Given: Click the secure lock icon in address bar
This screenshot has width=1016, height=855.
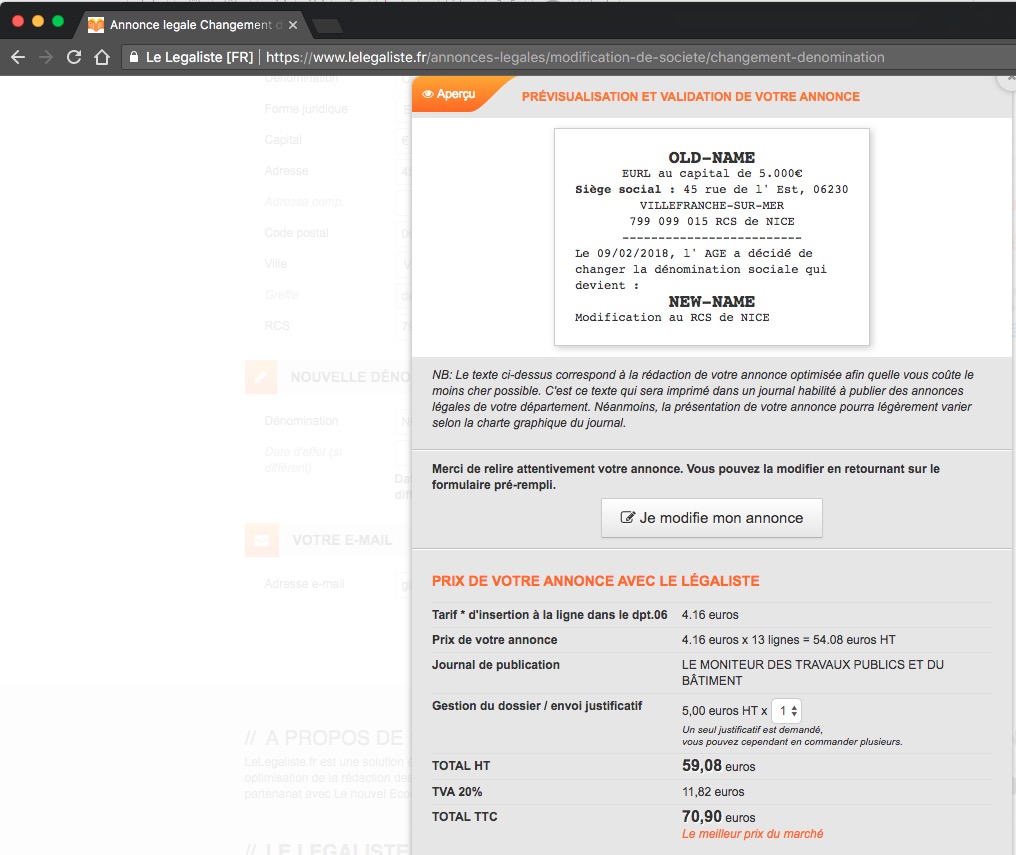Looking at the screenshot, I should coord(133,57).
